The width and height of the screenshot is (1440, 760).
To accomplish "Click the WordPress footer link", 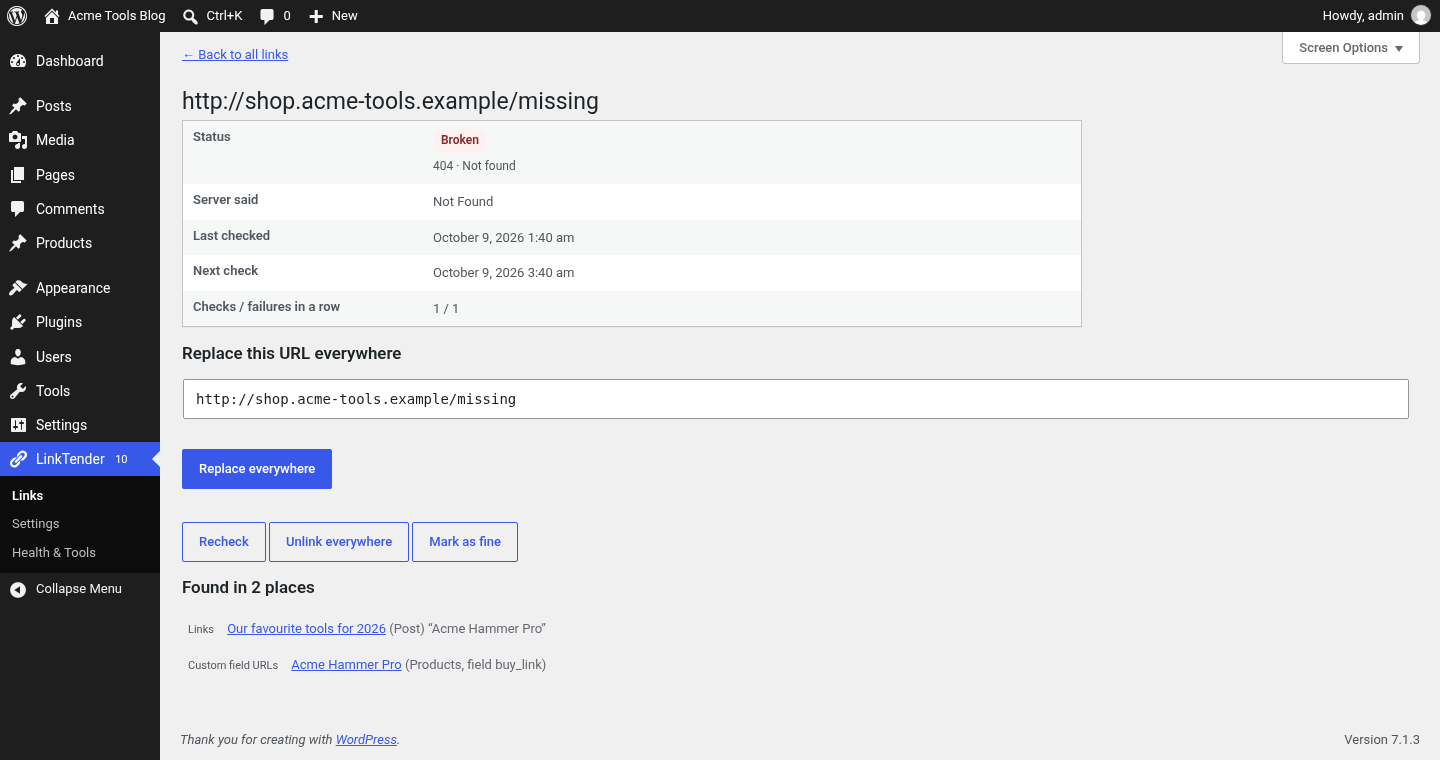I will pos(366,740).
